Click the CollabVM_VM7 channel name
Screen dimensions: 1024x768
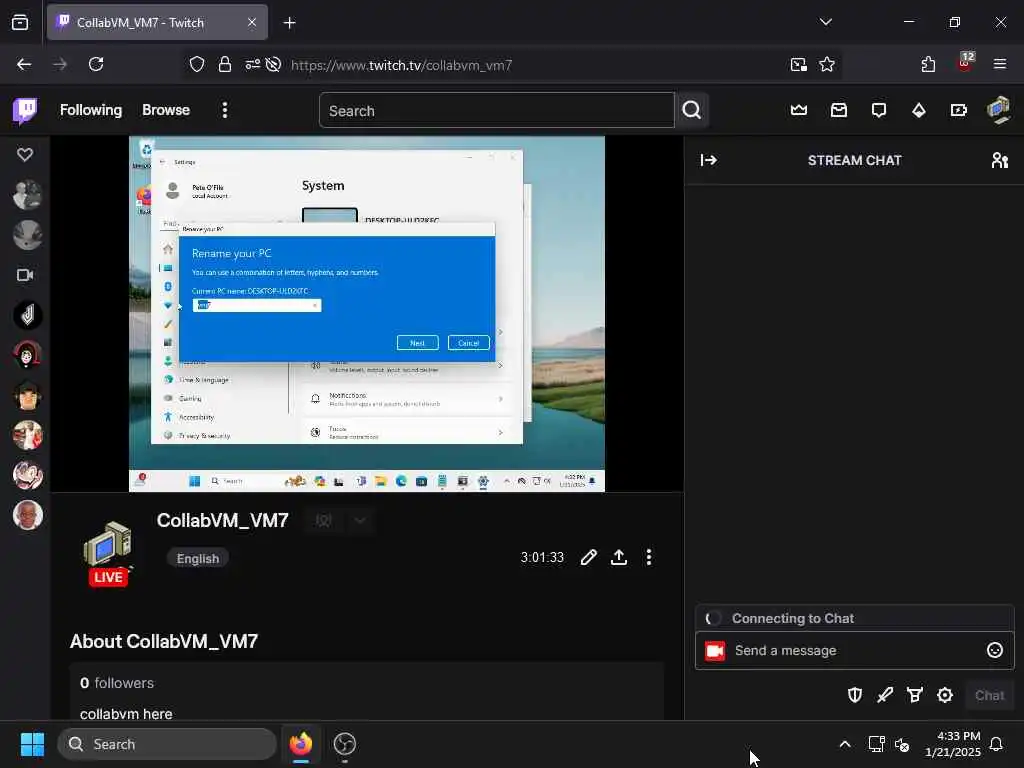pos(223,520)
